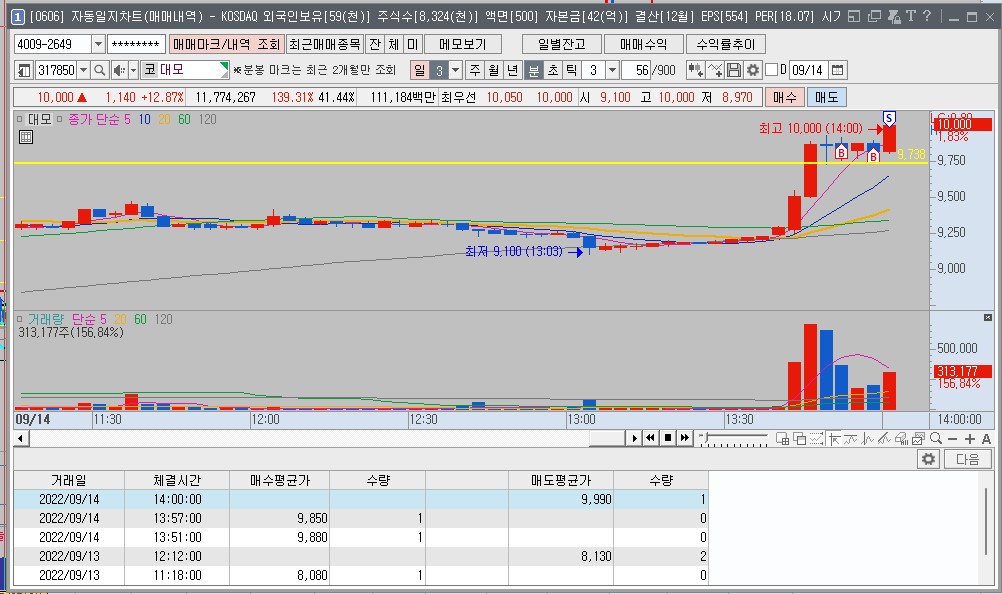The width and height of the screenshot is (1002, 594).
Task: Play chart replay forward
Action: [x=634, y=438]
